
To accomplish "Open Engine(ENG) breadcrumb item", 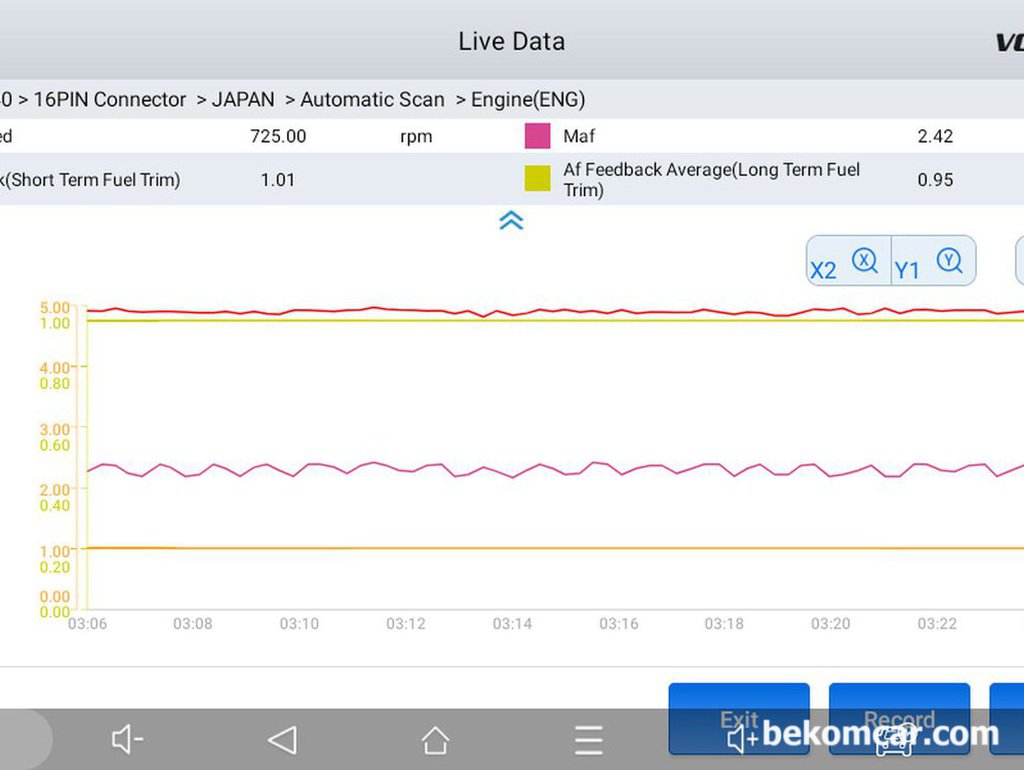I will 528,99.
